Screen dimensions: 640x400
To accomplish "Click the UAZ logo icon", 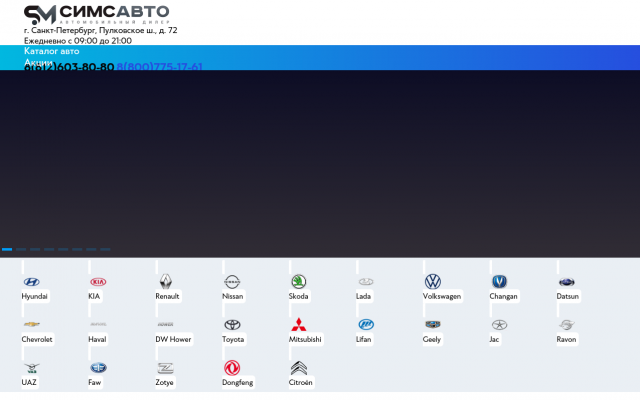I will point(31,368).
